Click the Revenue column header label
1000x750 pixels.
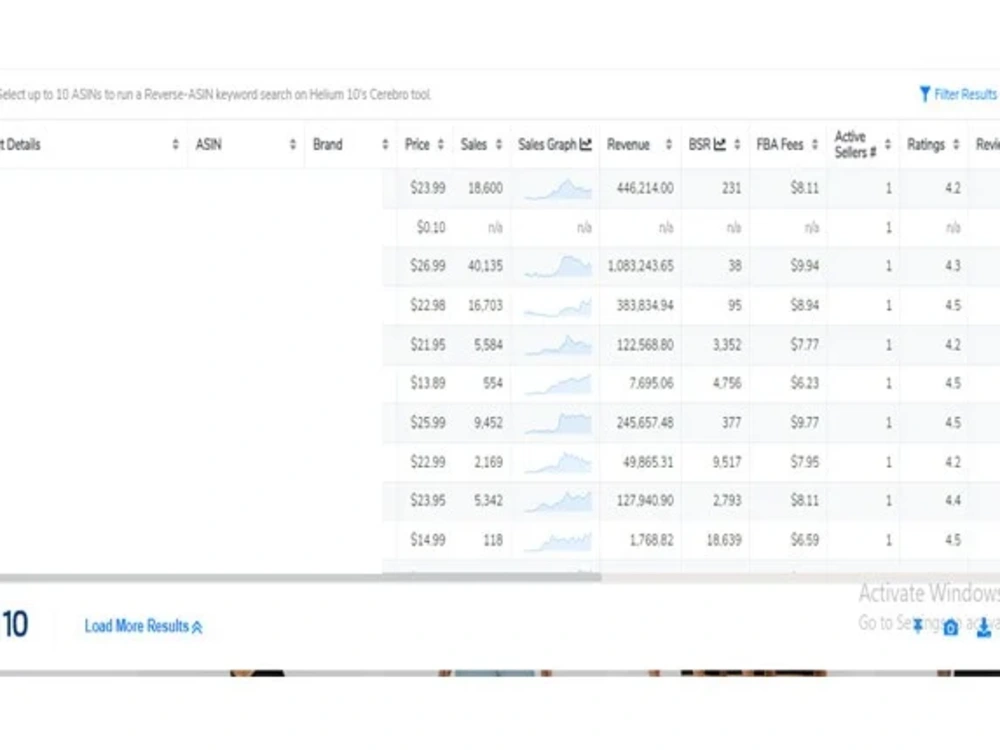pyautogui.click(x=628, y=145)
